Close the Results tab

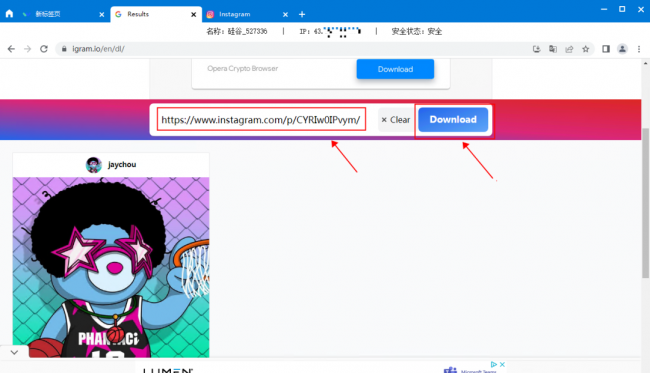193,15
